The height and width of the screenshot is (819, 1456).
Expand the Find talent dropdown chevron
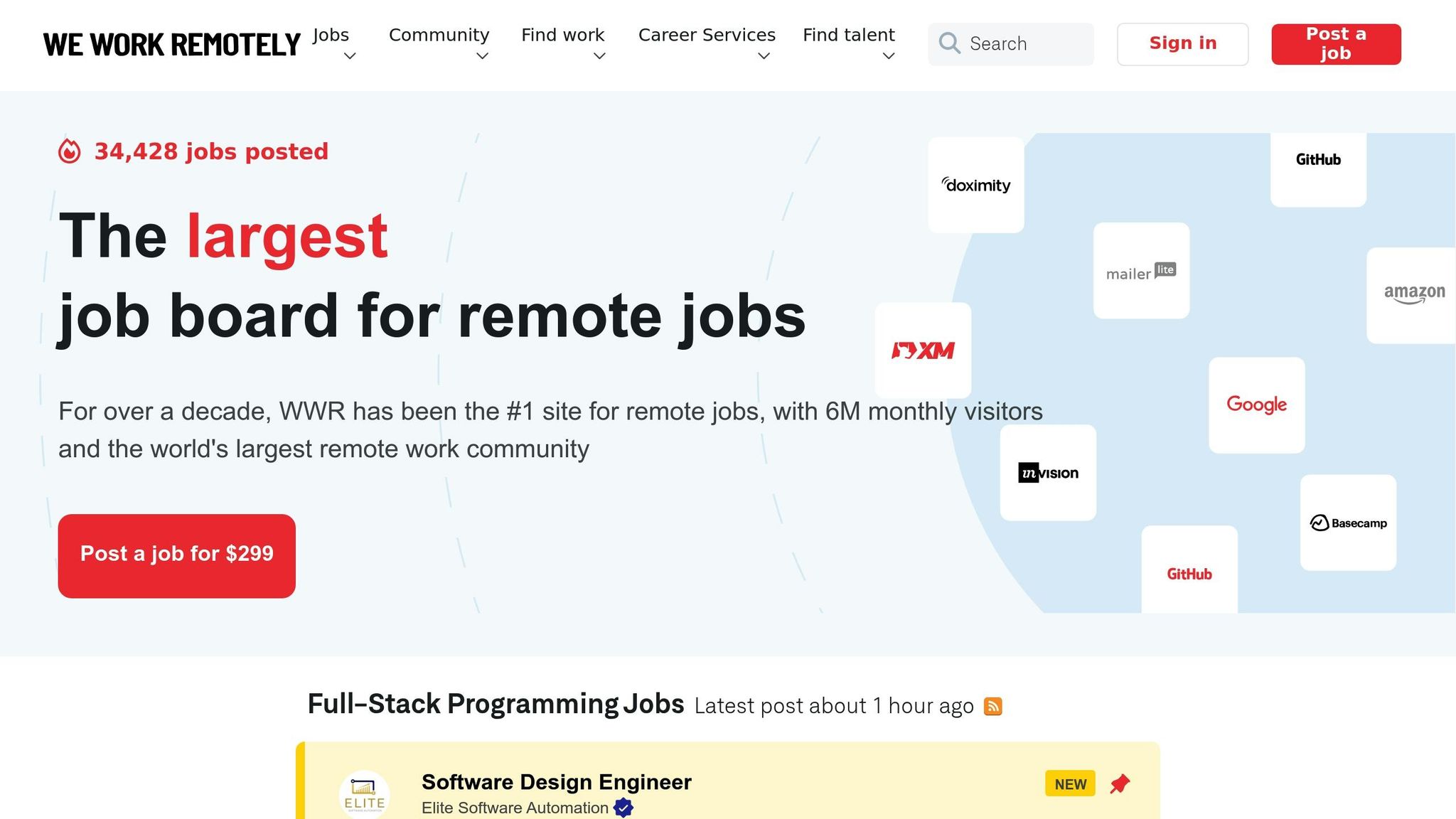(888, 56)
